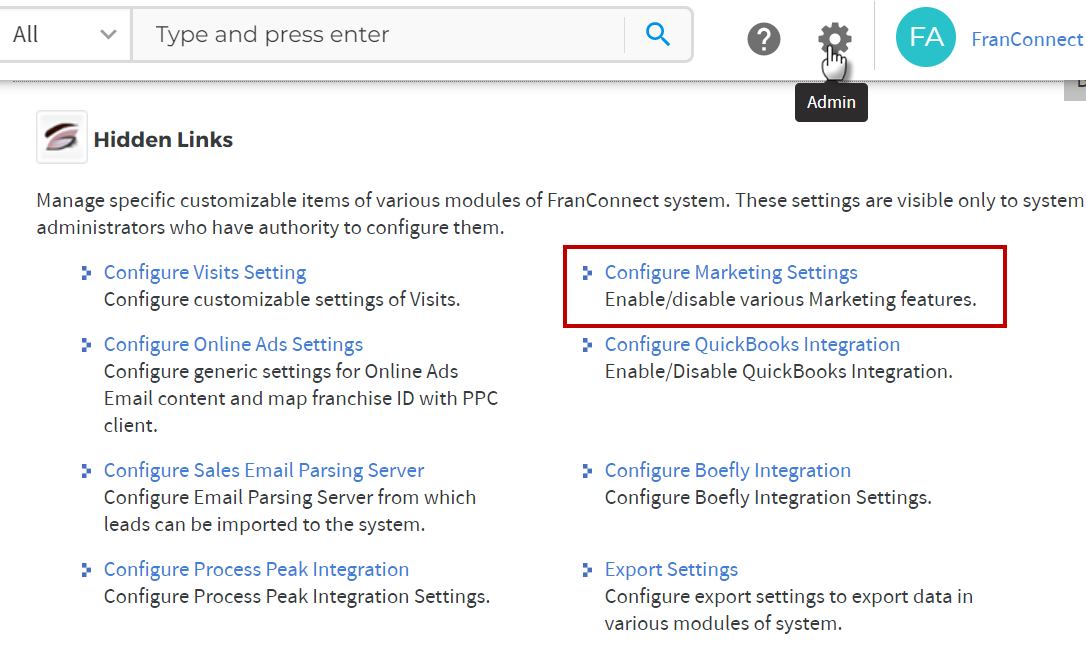The width and height of the screenshot is (1086, 656).
Task: Click the search magnifier icon
Action: pos(657,34)
